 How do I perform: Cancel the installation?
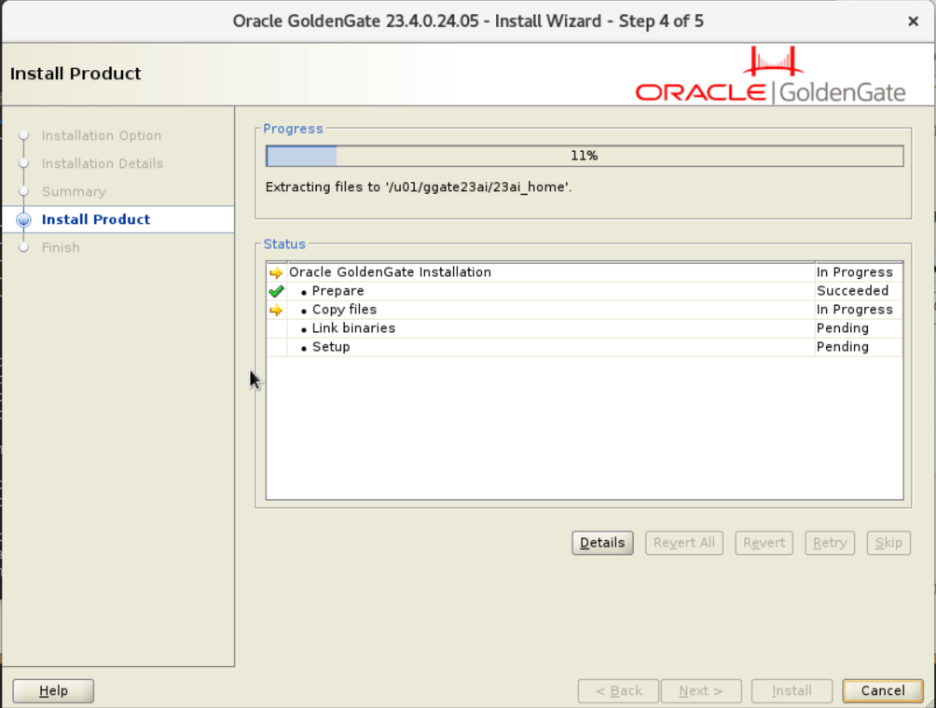[x=883, y=691]
